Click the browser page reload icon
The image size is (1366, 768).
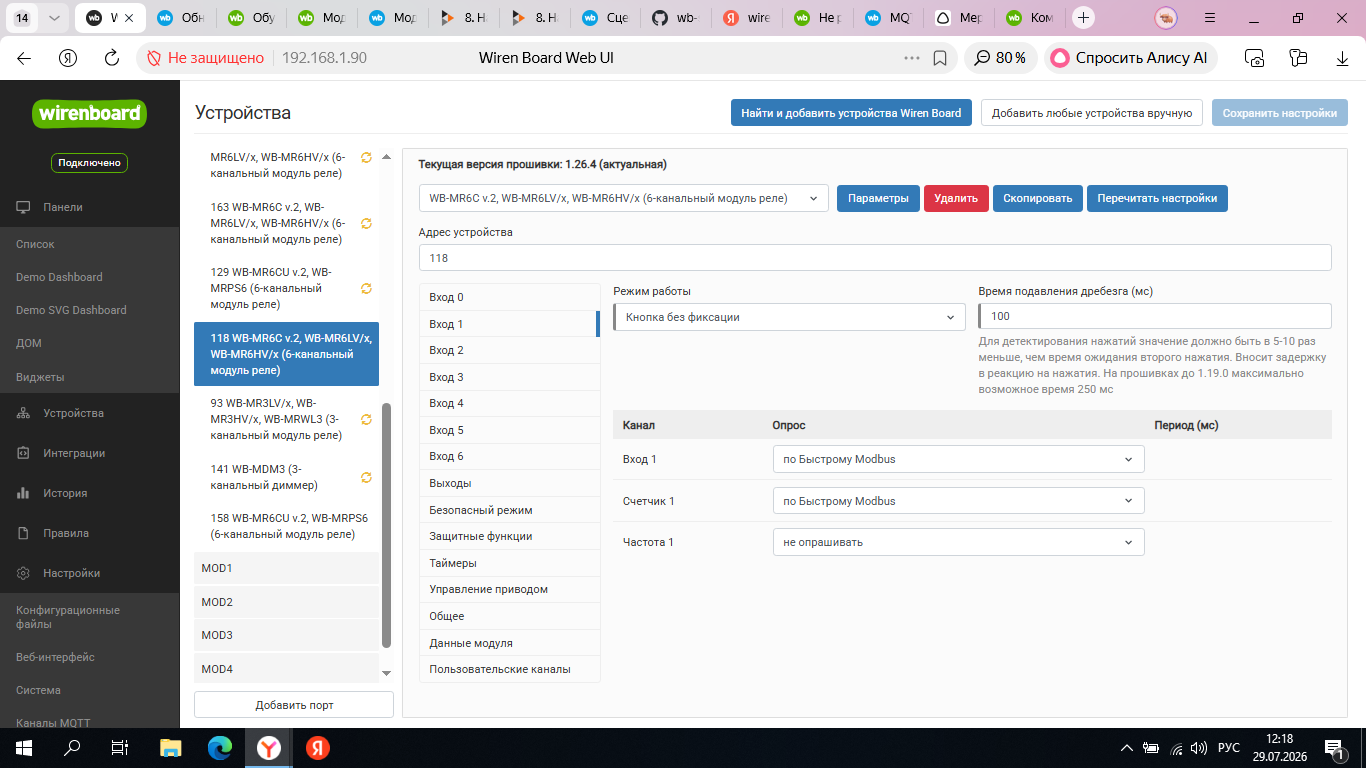pyautogui.click(x=113, y=58)
